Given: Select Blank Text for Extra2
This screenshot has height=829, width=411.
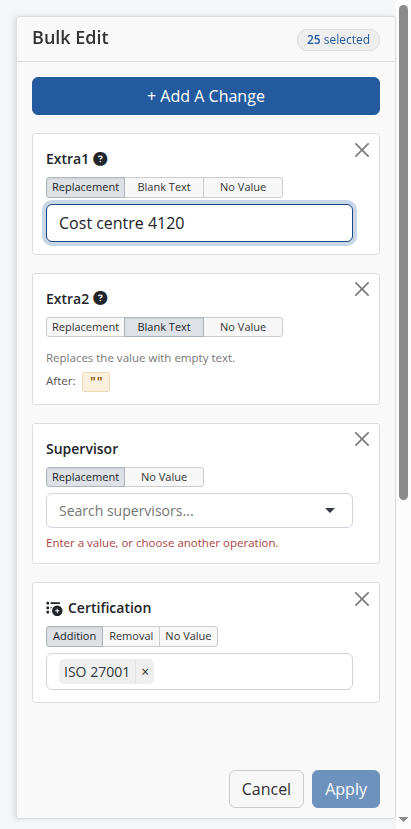Looking at the screenshot, I should [164, 327].
